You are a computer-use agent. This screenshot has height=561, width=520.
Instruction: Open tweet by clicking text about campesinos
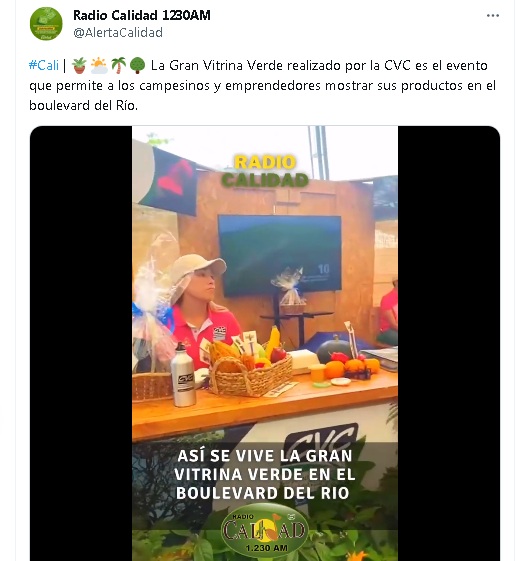(262, 86)
